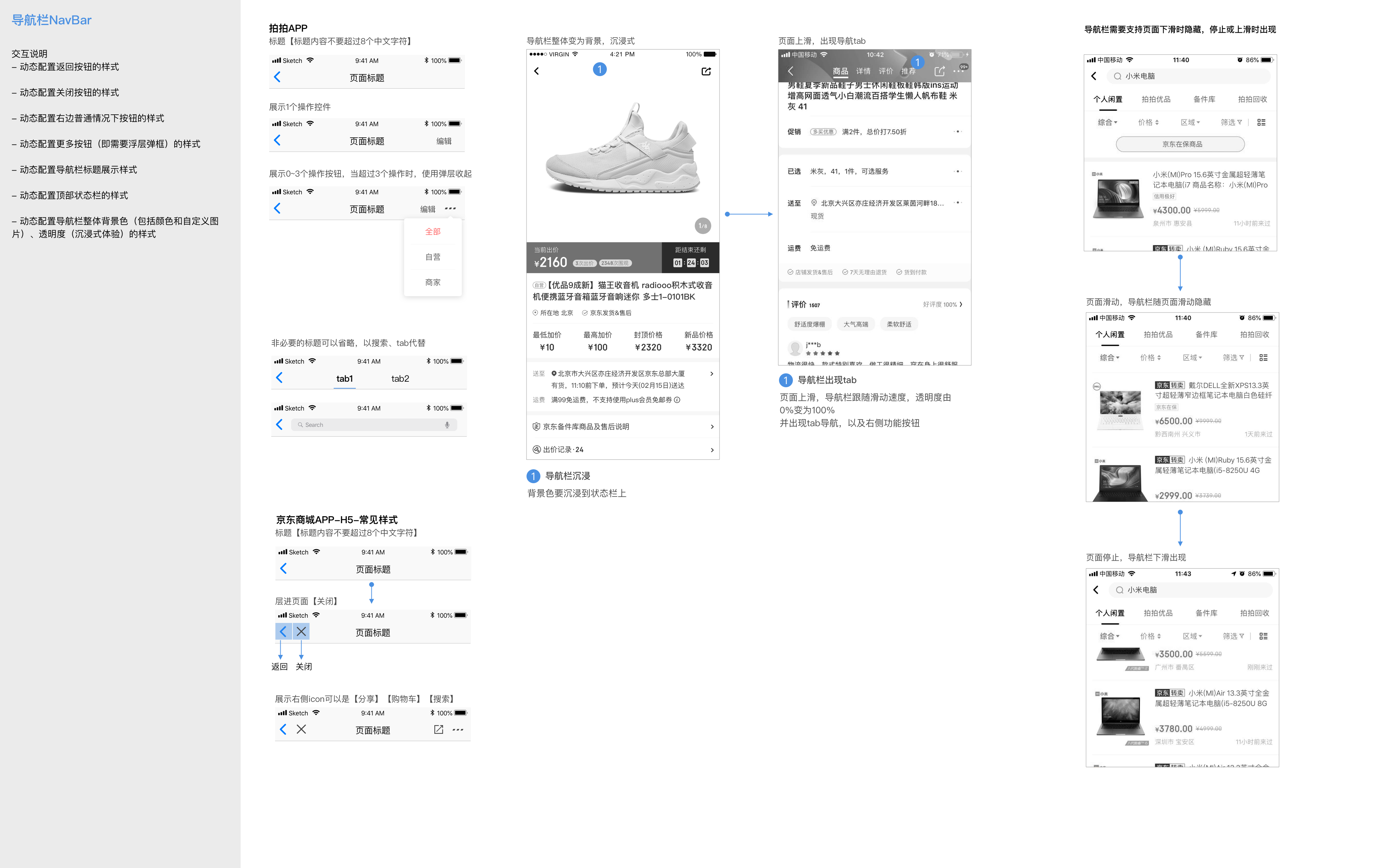This screenshot has width=1390, height=868.
Task: Click the 舒适度爆棚 review tag
Action: [810, 324]
